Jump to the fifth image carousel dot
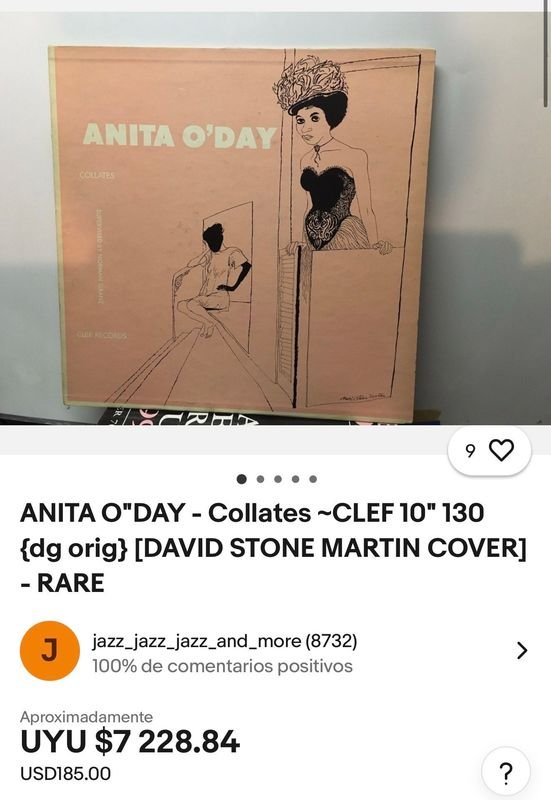The height and width of the screenshot is (800, 551). 313,479
